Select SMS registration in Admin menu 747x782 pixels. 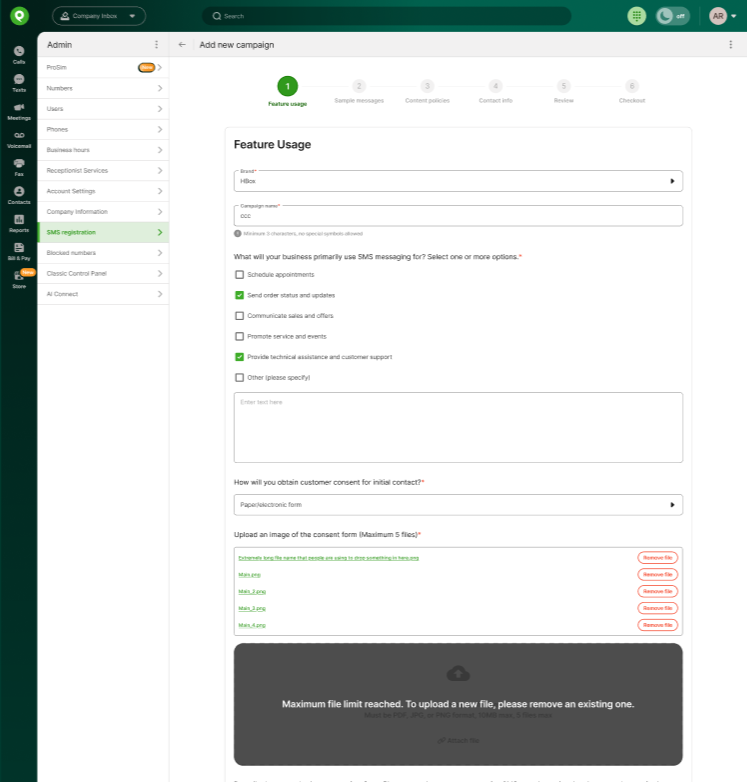pos(103,232)
